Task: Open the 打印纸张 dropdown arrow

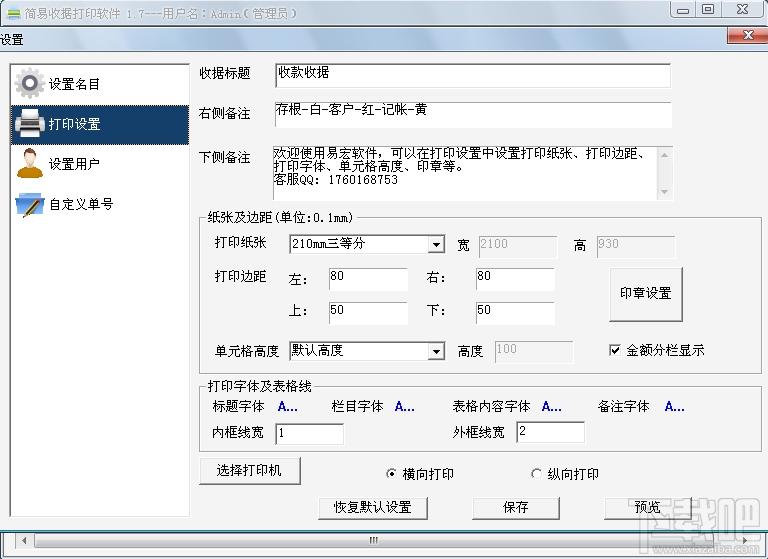Action: coord(435,244)
